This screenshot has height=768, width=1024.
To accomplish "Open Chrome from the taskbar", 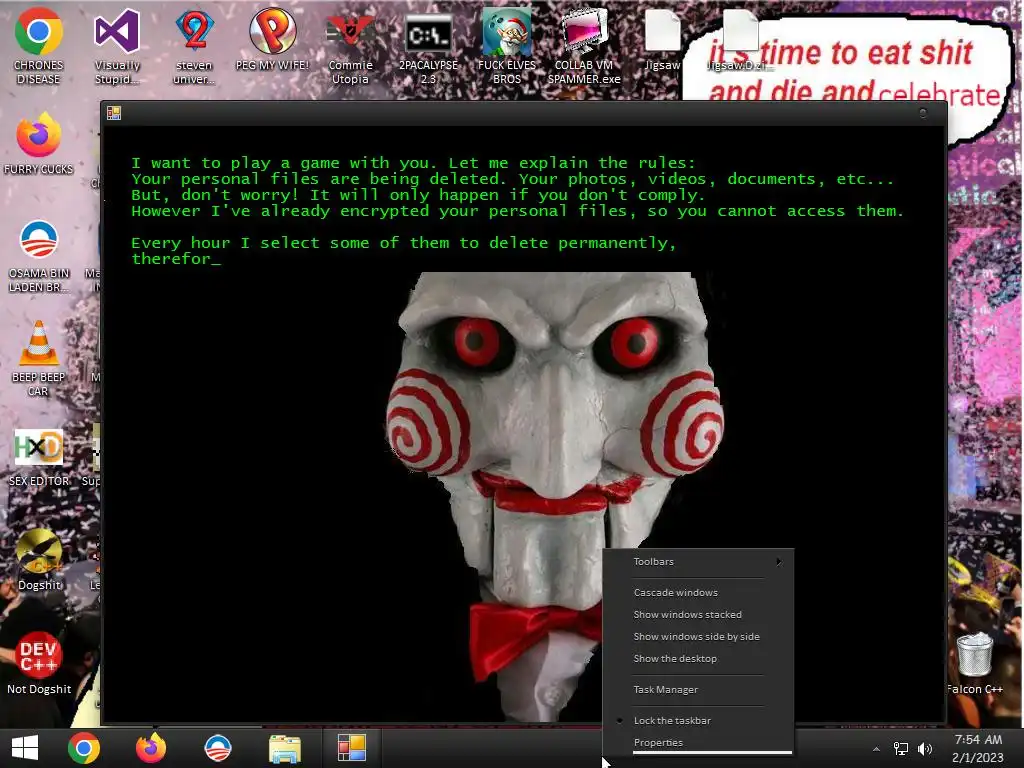I will 84,748.
